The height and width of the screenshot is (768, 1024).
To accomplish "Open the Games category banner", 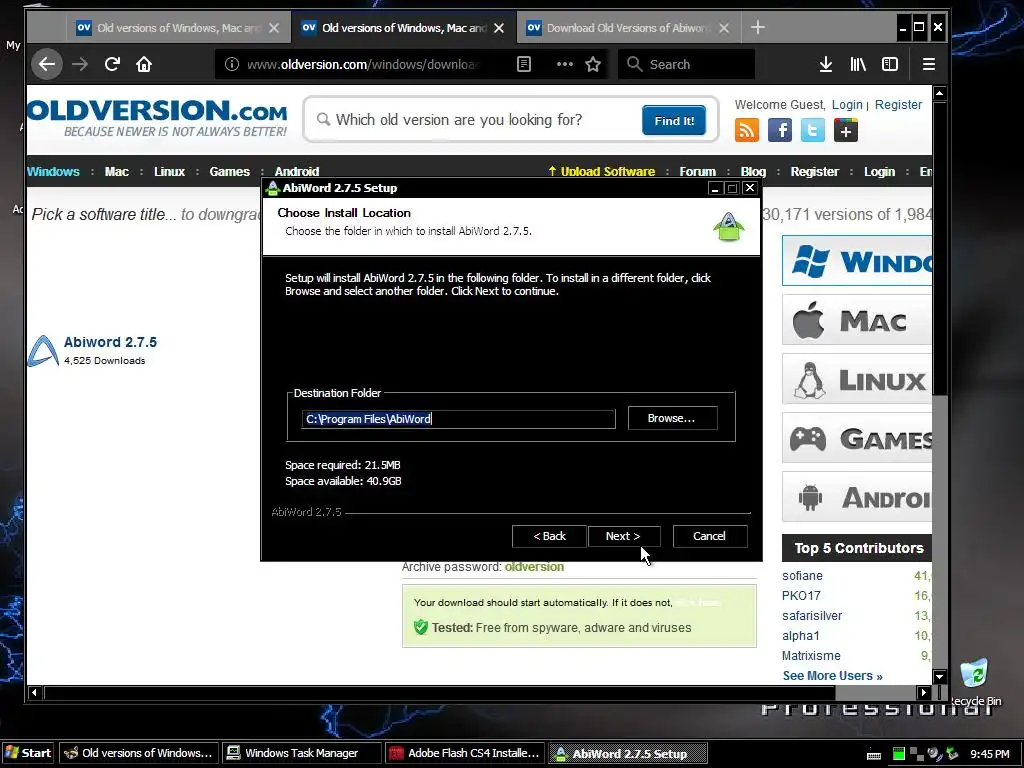I will coord(856,438).
